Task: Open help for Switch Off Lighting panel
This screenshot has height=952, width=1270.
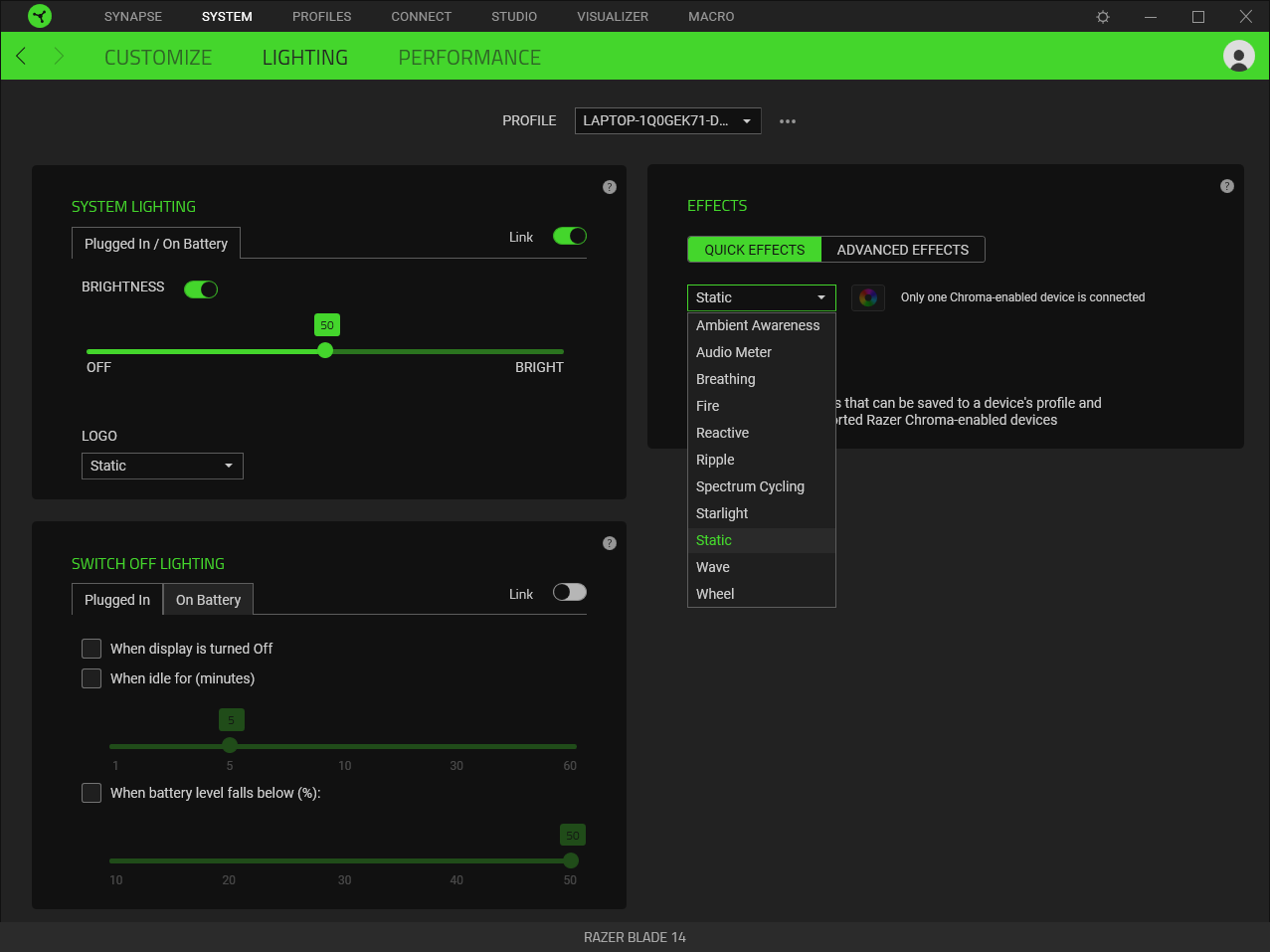Action: tap(610, 543)
